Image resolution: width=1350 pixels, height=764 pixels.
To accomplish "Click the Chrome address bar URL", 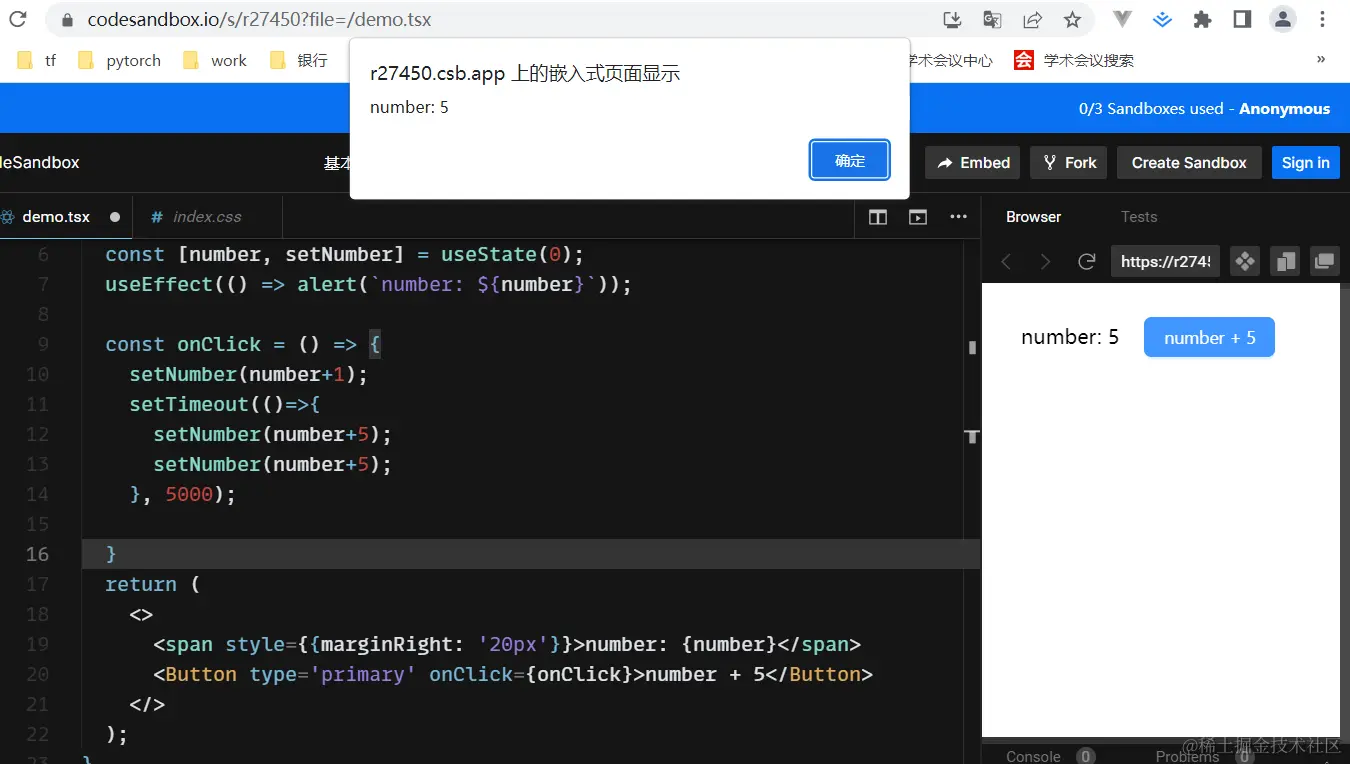I will pos(260,20).
